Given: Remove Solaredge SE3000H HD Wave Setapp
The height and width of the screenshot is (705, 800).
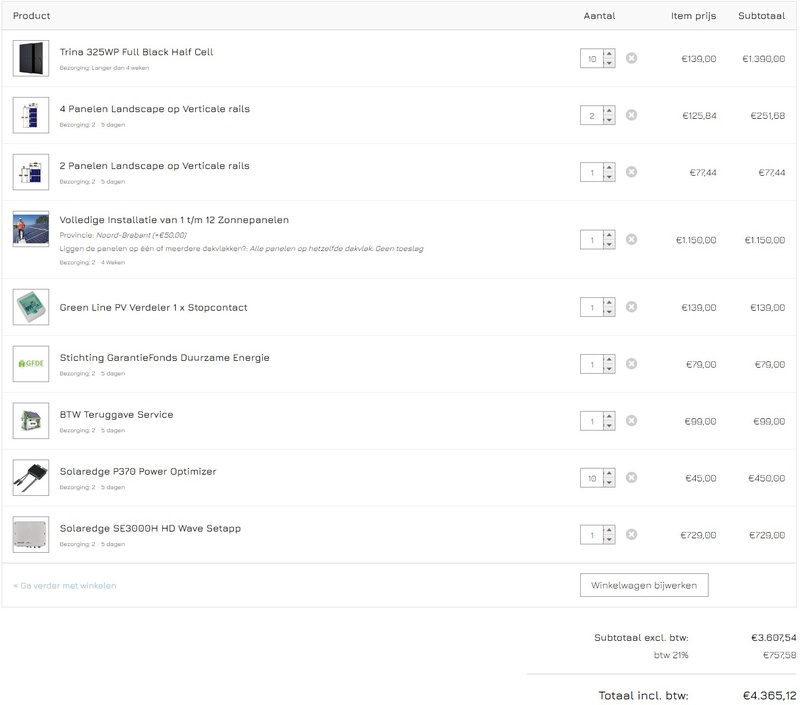Looking at the screenshot, I should 631,535.
